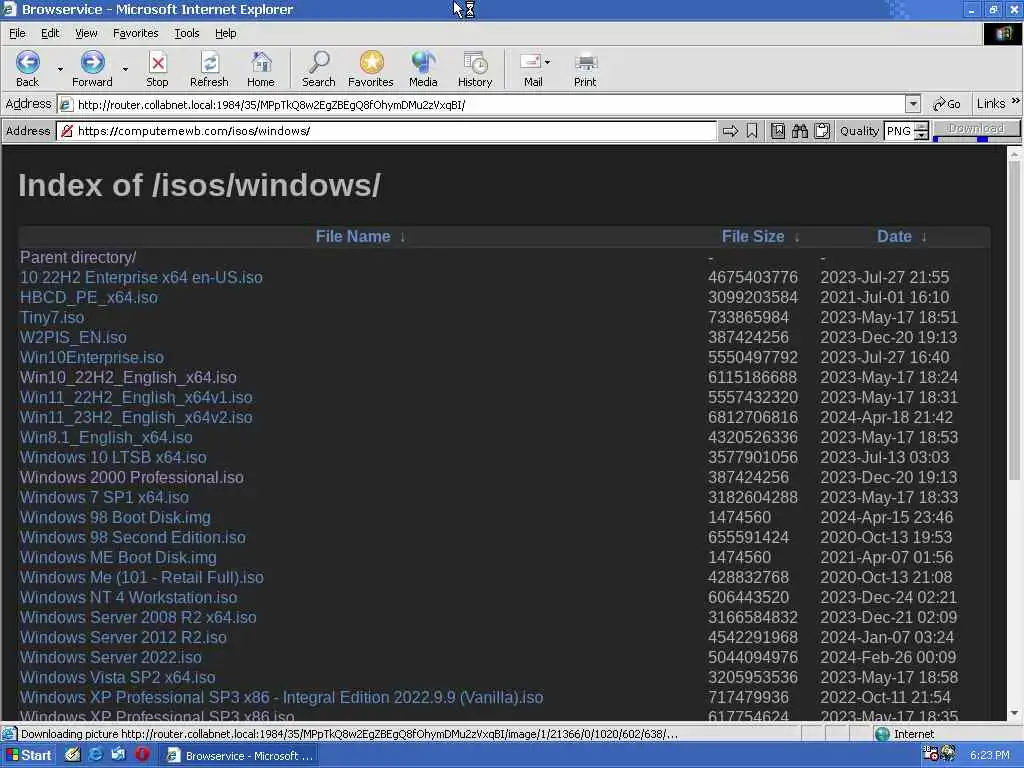Click the date 2024-Apr-18 21:42

(886, 417)
